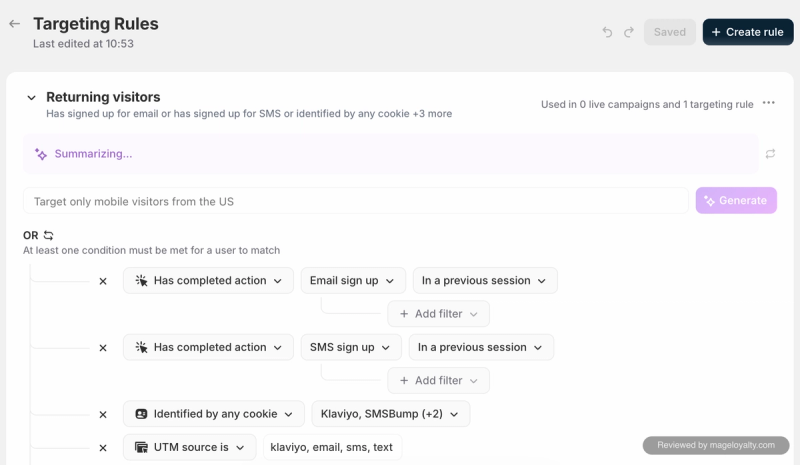
Task: Click the Generate button
Action: click(736, 201)
